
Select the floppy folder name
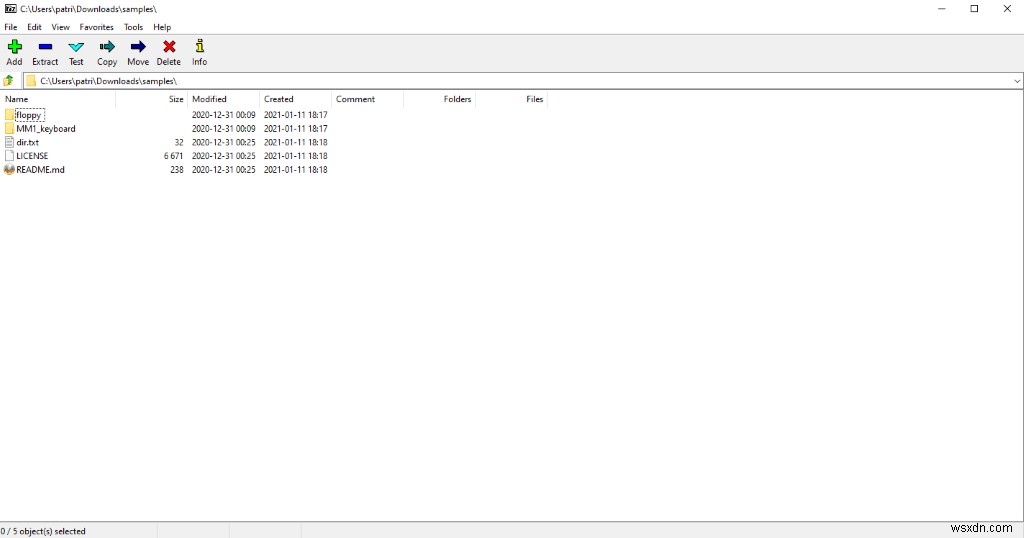[29, 115]
